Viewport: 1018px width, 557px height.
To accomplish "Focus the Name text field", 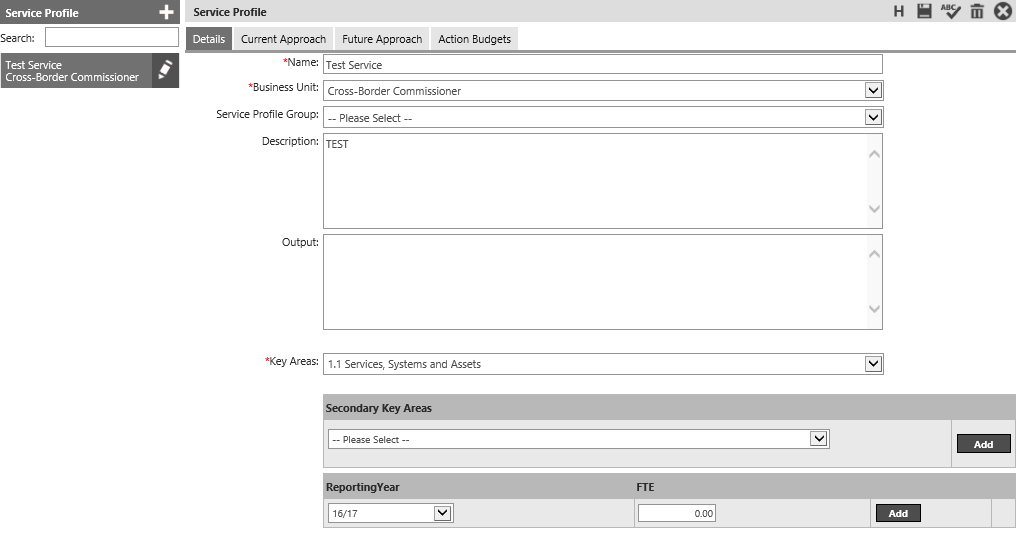I will tap(602, 64).
